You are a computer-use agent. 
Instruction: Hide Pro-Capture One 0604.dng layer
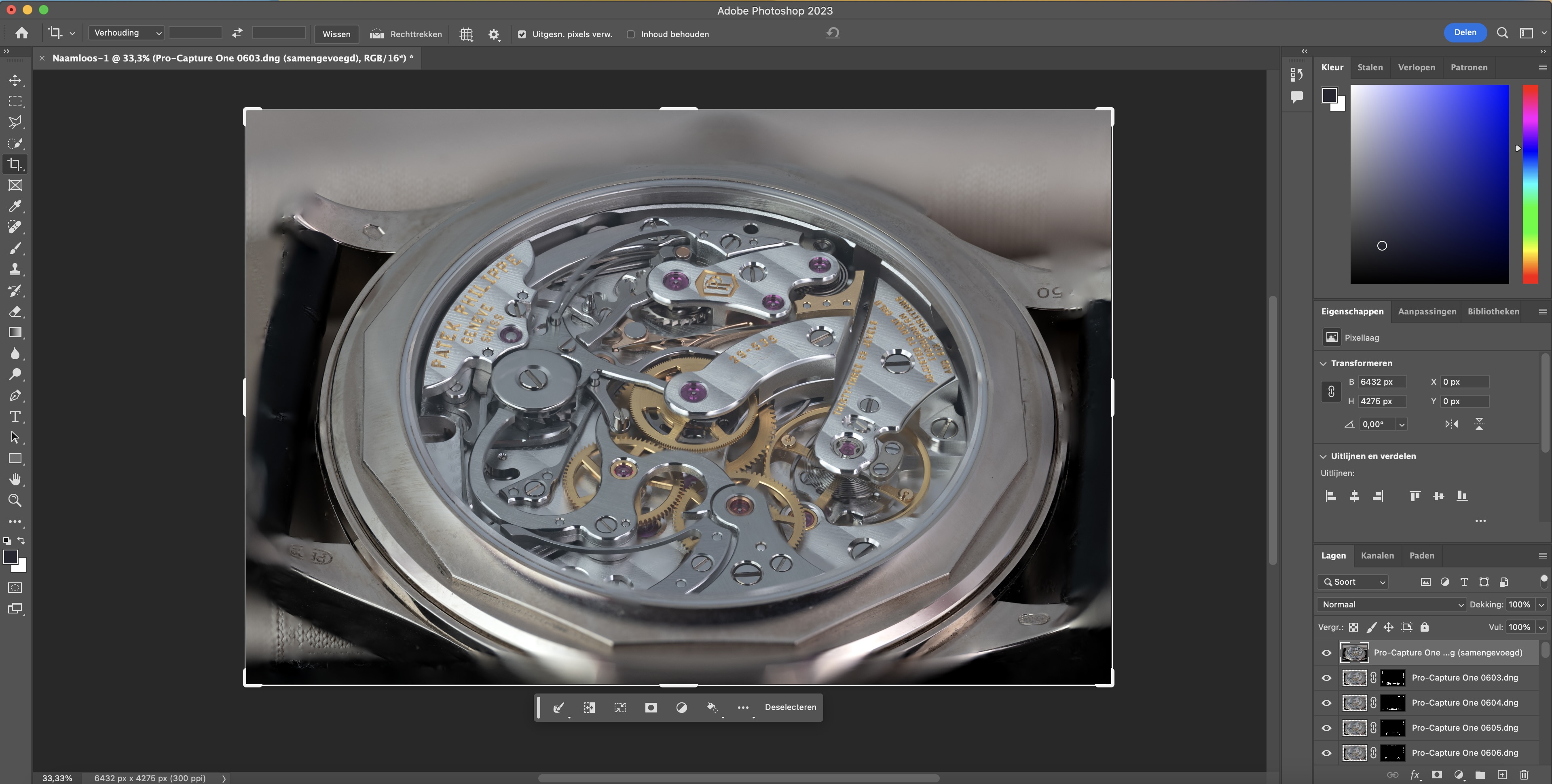click(1327, 703)
